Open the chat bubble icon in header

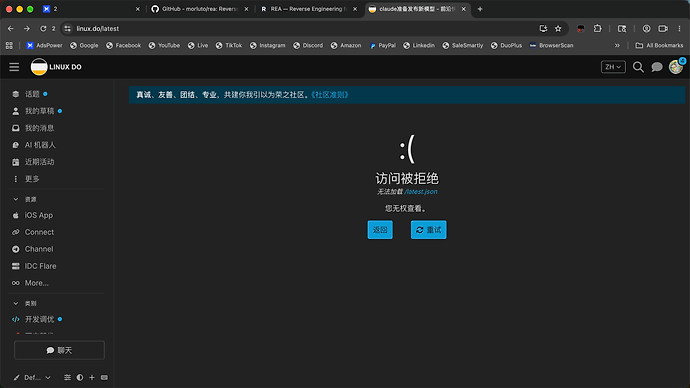pyautogui.click(x=657, y=67)
